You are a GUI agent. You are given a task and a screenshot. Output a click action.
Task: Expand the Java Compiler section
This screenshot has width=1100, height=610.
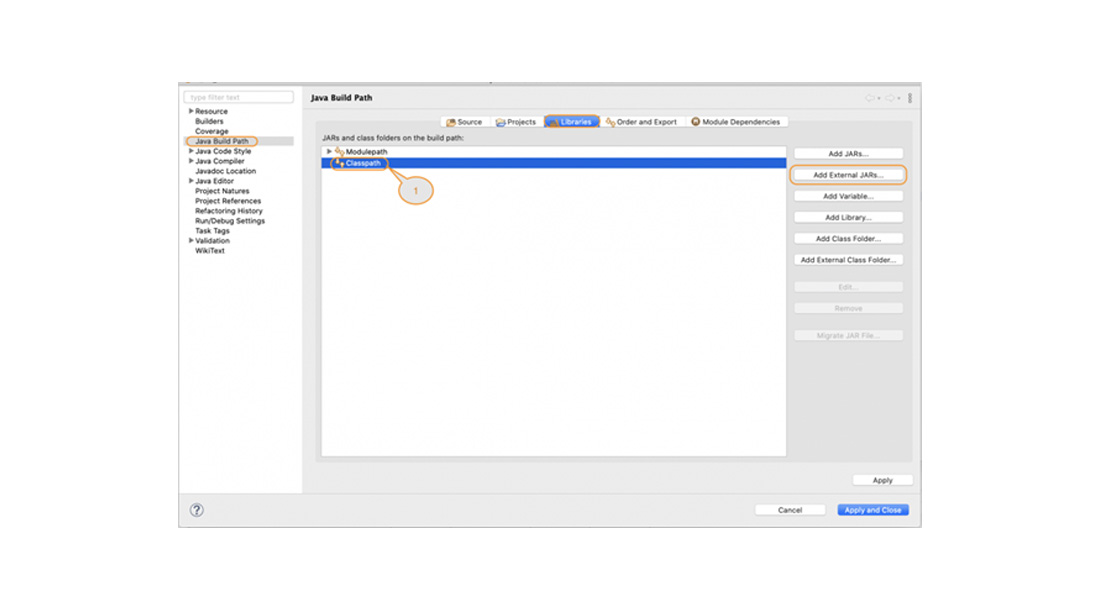point(190,161)
